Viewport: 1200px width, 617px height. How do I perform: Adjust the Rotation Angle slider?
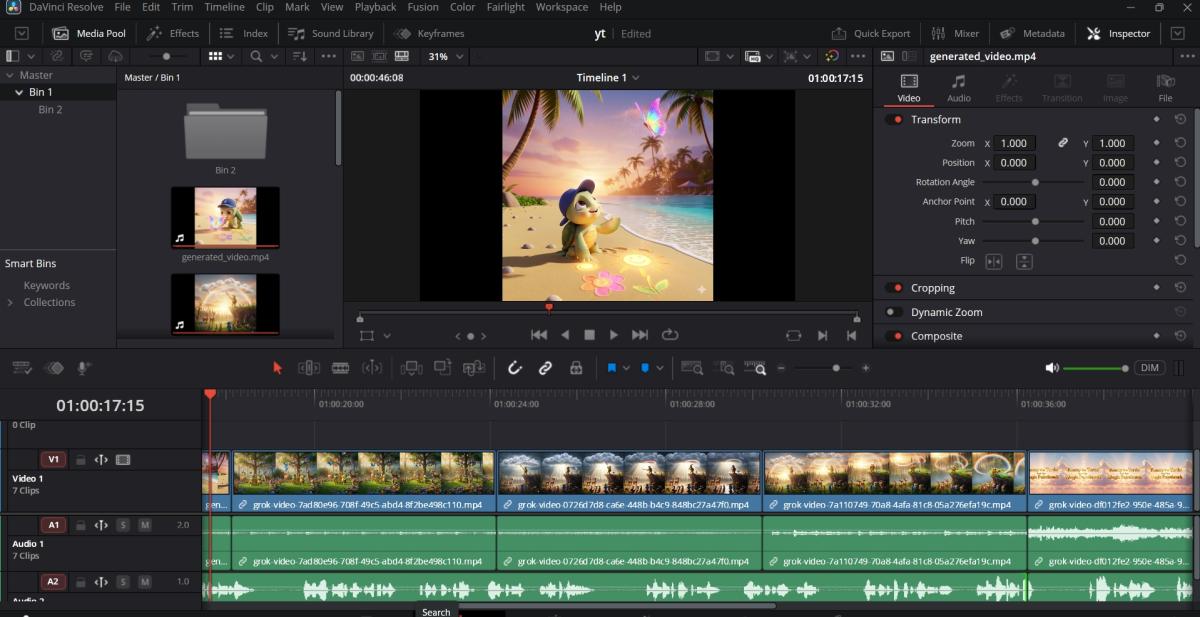click(x=1035, y=182)
